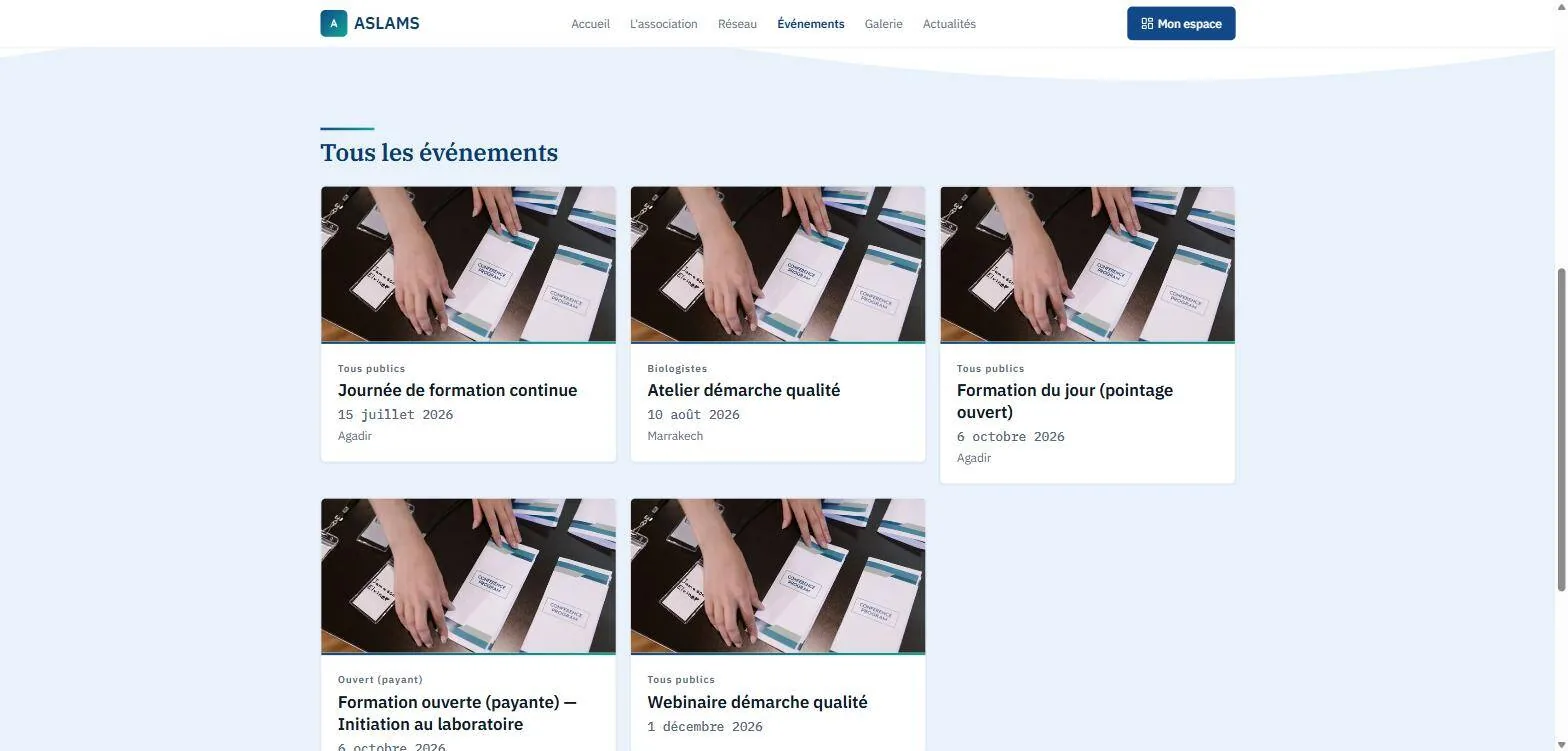
Task: Click the Biologistes audience label
Action: [677, 369]
